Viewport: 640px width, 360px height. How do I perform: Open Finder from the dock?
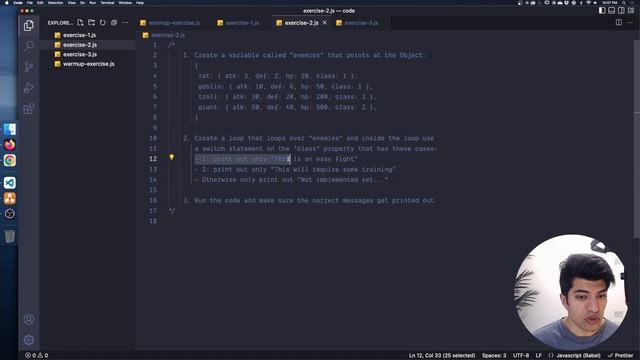coord(10,129)
